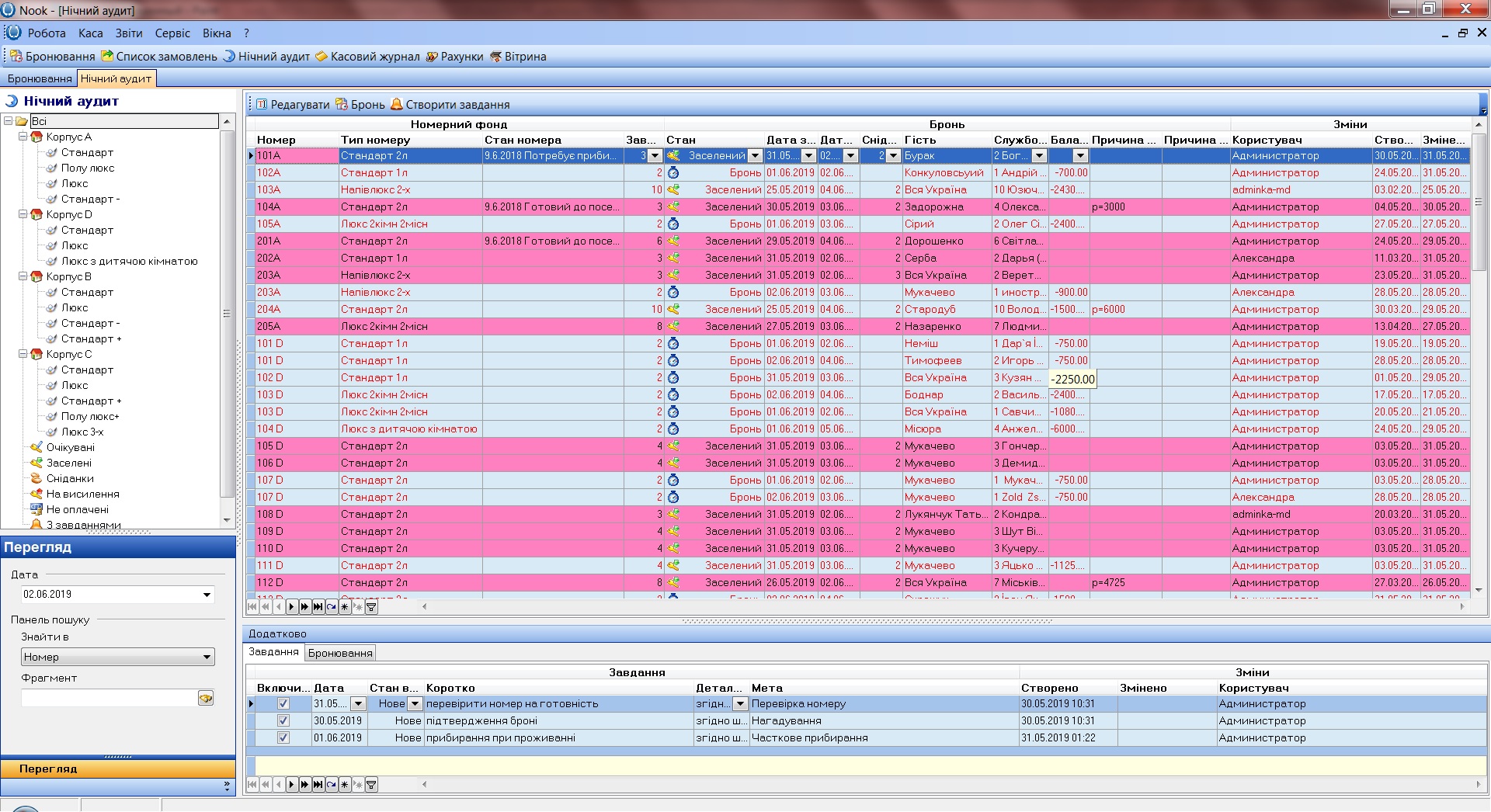Collapse the Корпус D tree node

[23, 215]
